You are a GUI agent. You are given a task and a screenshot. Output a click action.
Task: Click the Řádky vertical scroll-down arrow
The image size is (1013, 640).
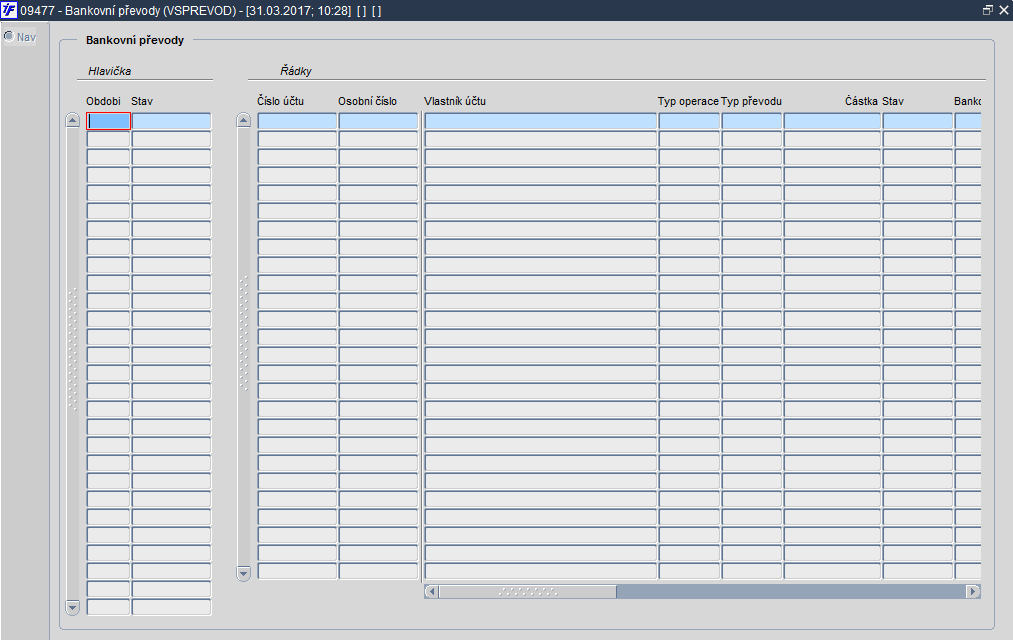click(x=244, y=573)
